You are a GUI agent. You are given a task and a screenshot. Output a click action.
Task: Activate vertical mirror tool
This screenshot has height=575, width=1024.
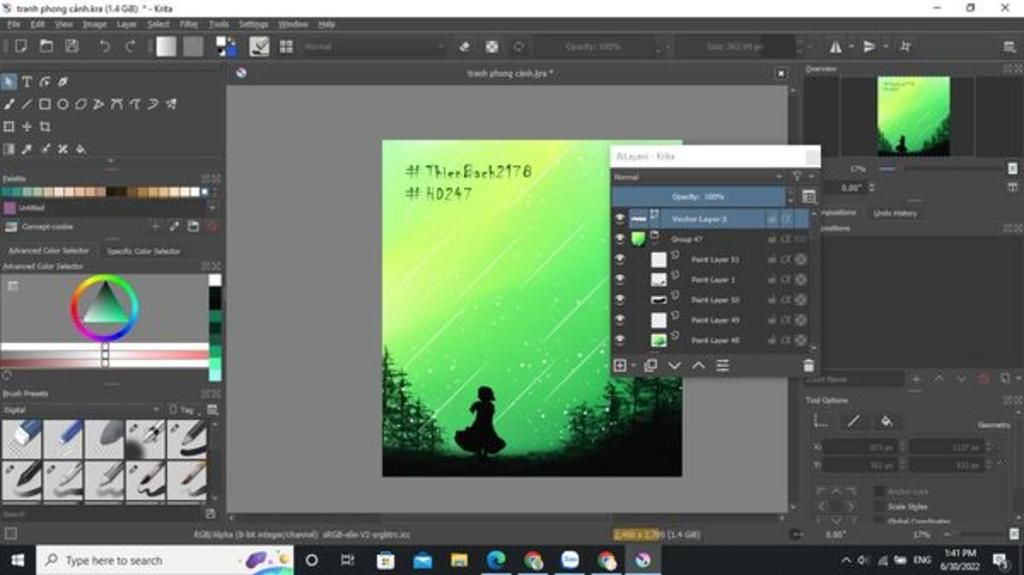tap(869, 46)
